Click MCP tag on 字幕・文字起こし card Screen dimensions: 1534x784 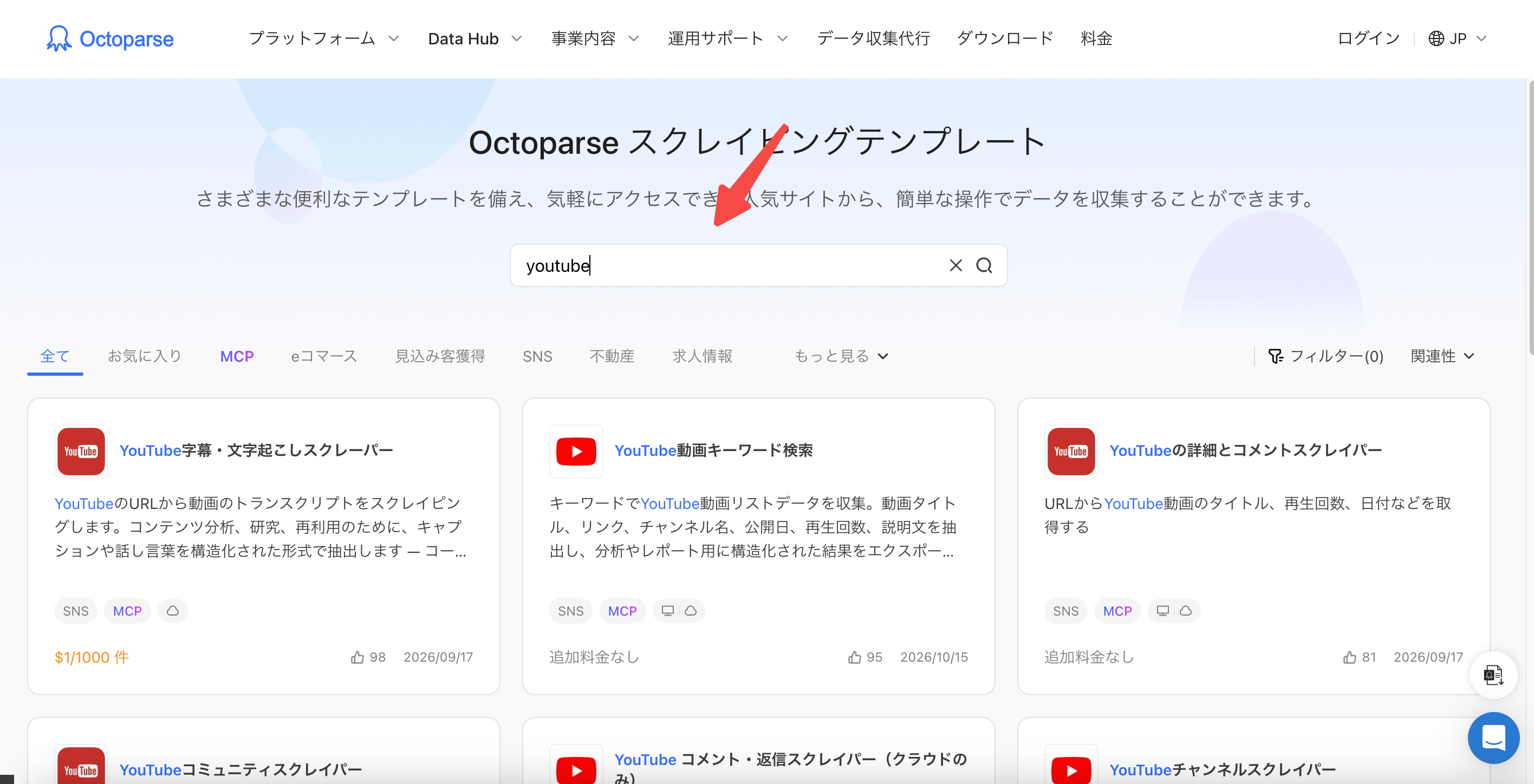click(x=127, y=611)
